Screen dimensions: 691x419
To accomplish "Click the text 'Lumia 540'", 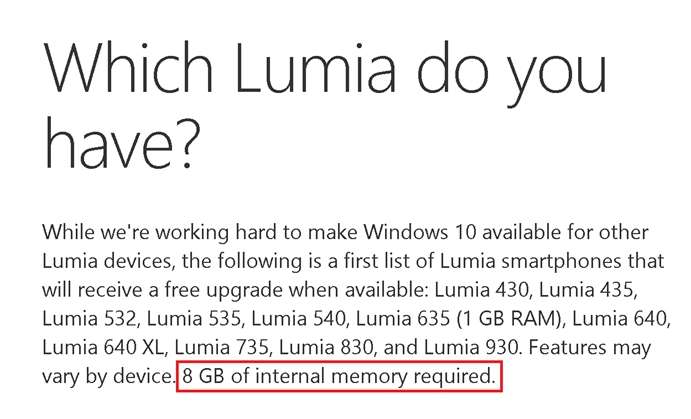I will pos(298,319).
